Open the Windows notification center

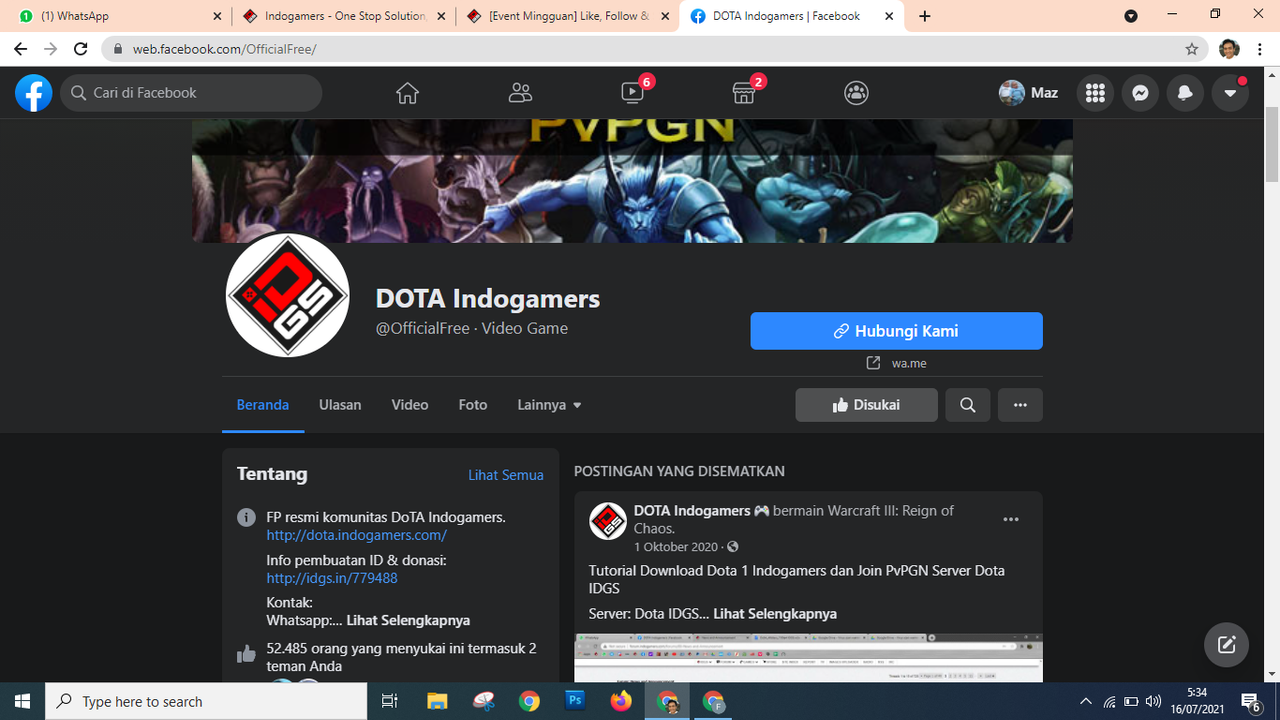point(1251,701)
